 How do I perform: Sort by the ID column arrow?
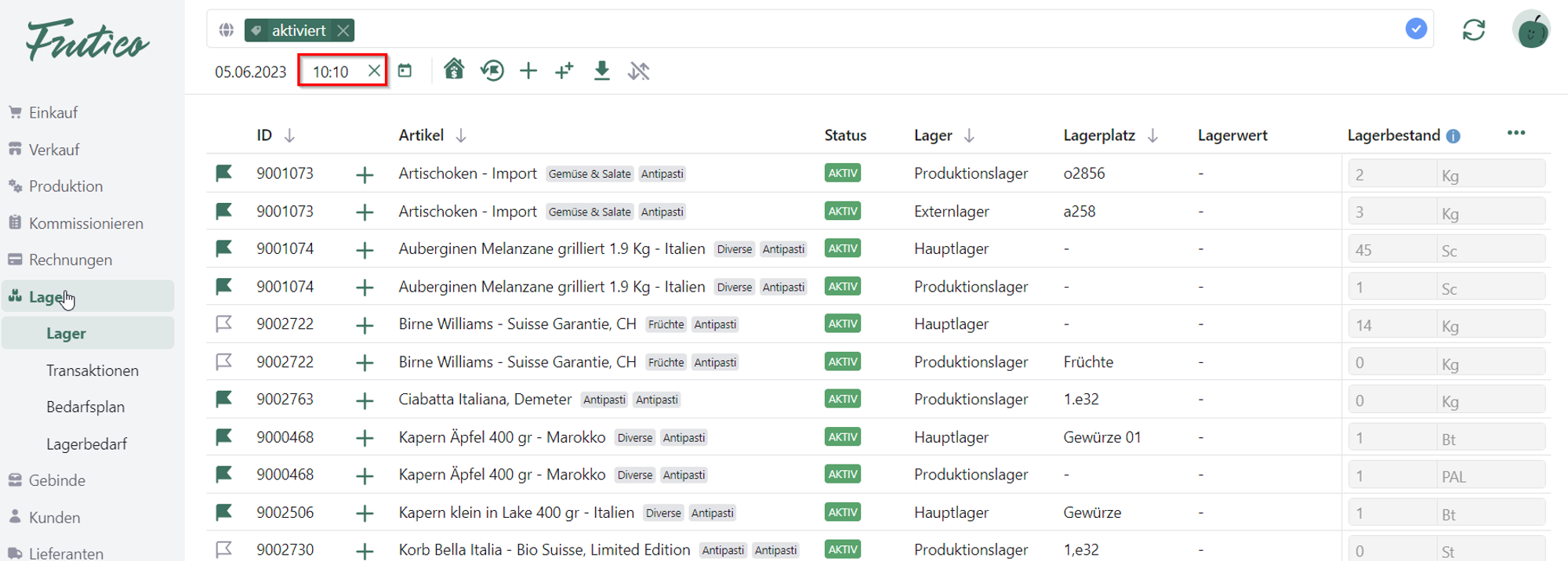[289, 136]
